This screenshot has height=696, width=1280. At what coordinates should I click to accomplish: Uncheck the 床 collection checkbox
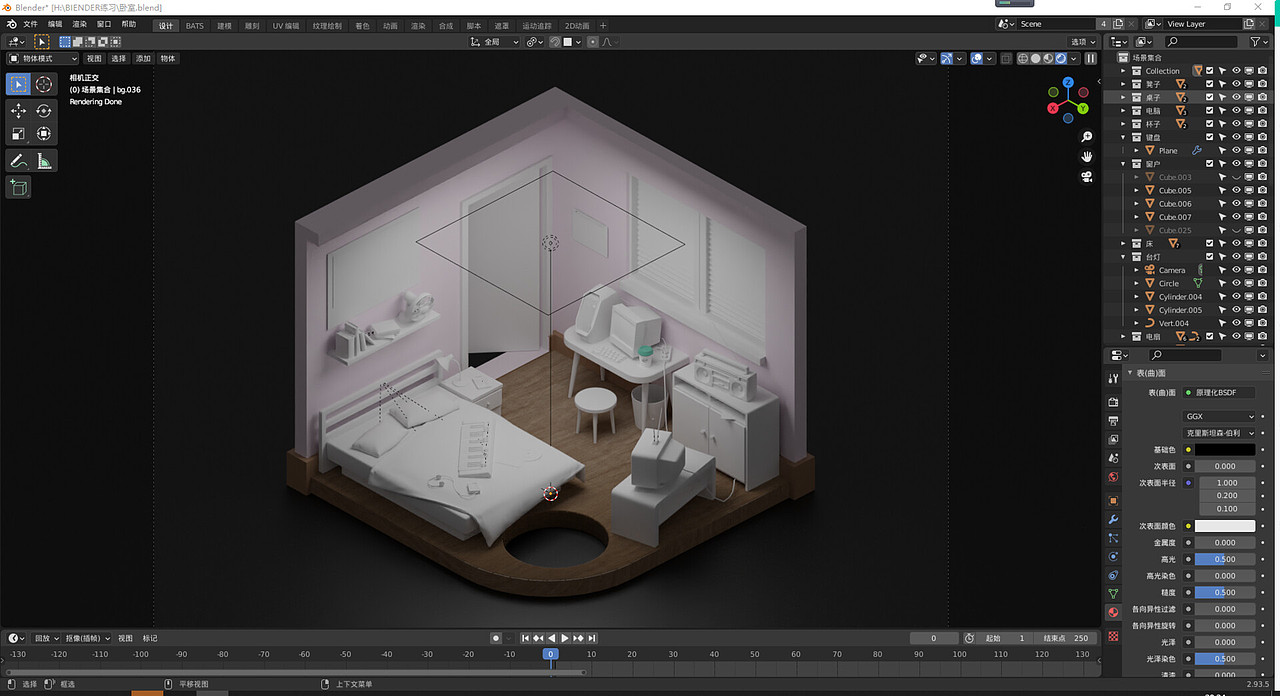coord(1209,244)
